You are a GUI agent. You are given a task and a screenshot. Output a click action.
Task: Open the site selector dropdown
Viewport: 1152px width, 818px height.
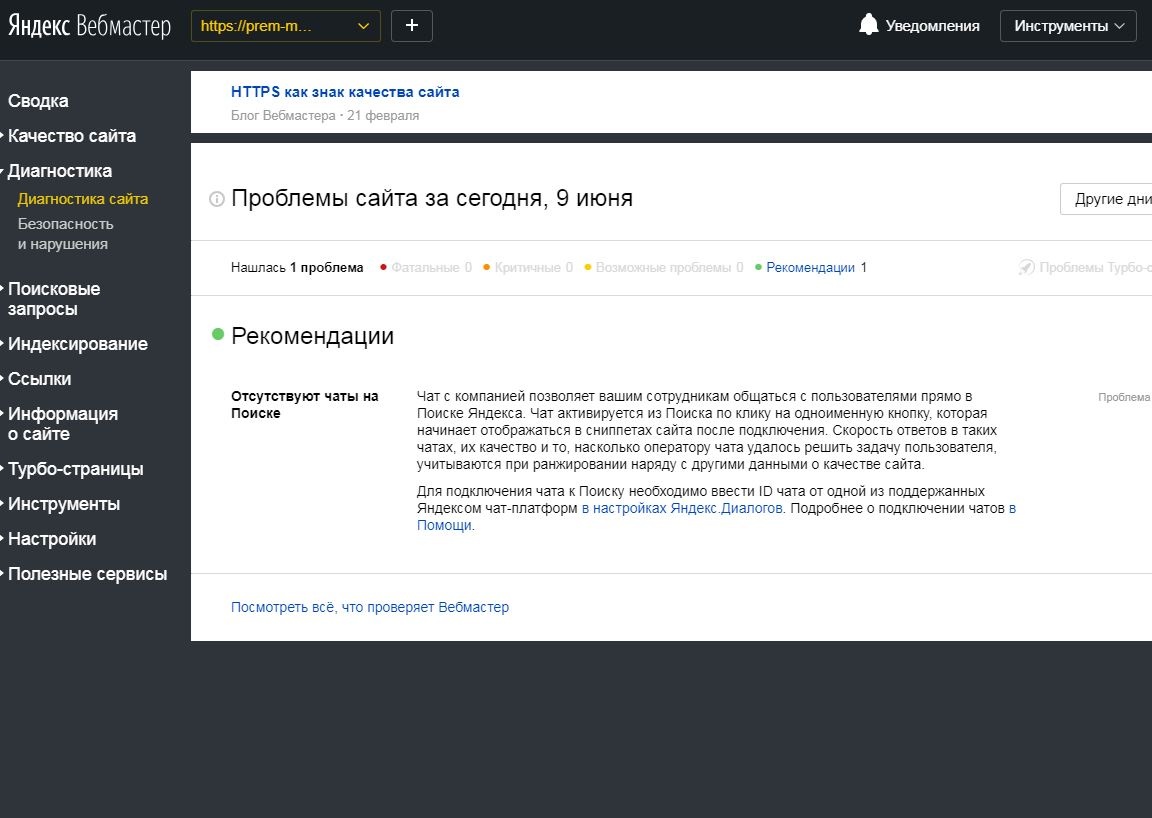285,26
